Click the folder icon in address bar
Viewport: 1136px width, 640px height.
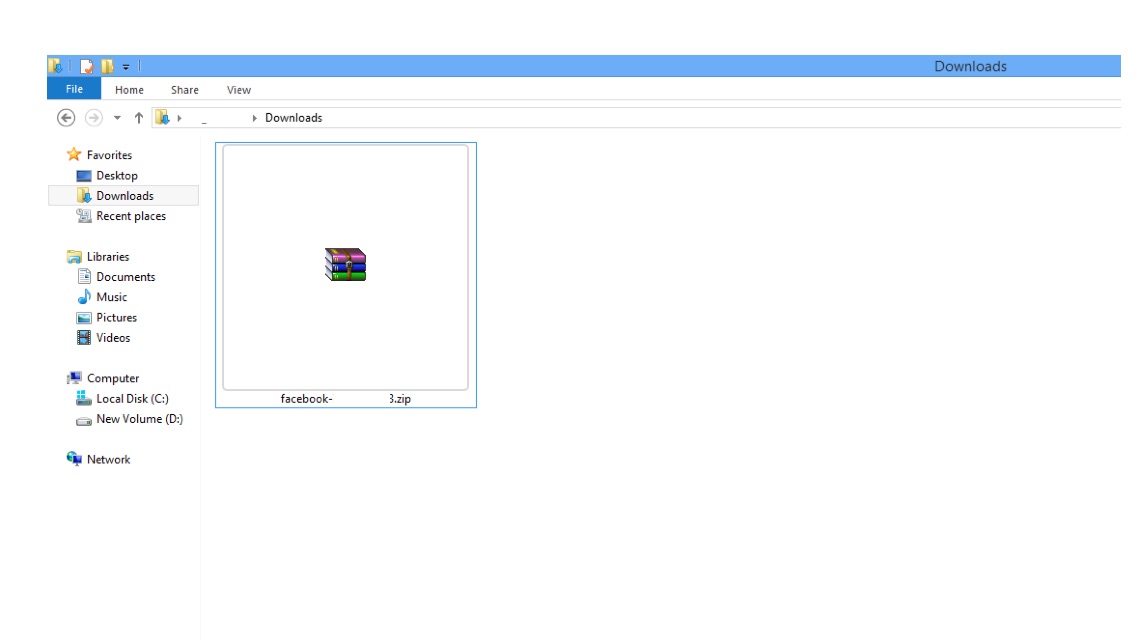click(162, 117)
